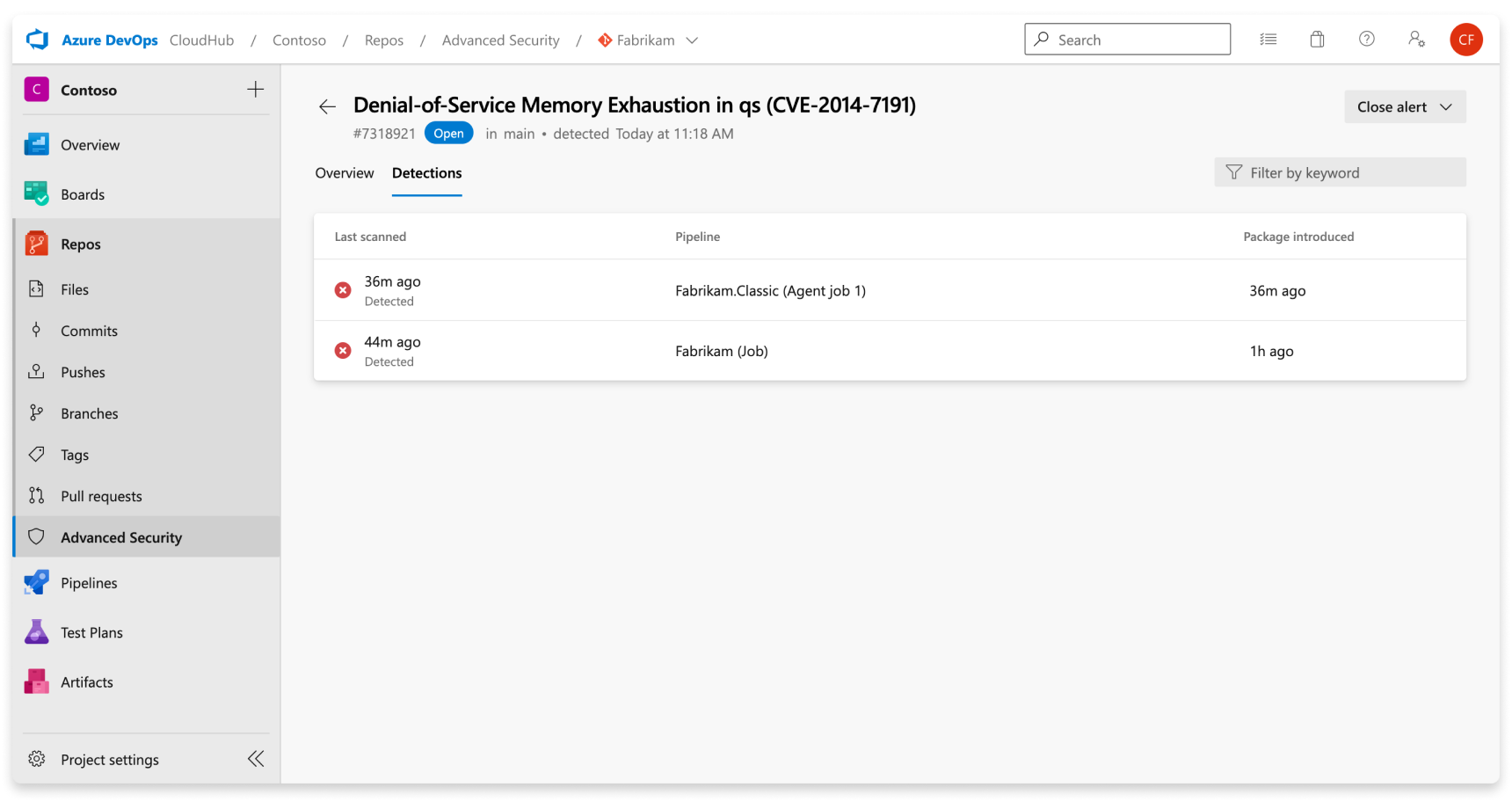Navigate to Contoso in the breadcrumb
Viewport: 1512px width, 802px height.
pos(299,40)
